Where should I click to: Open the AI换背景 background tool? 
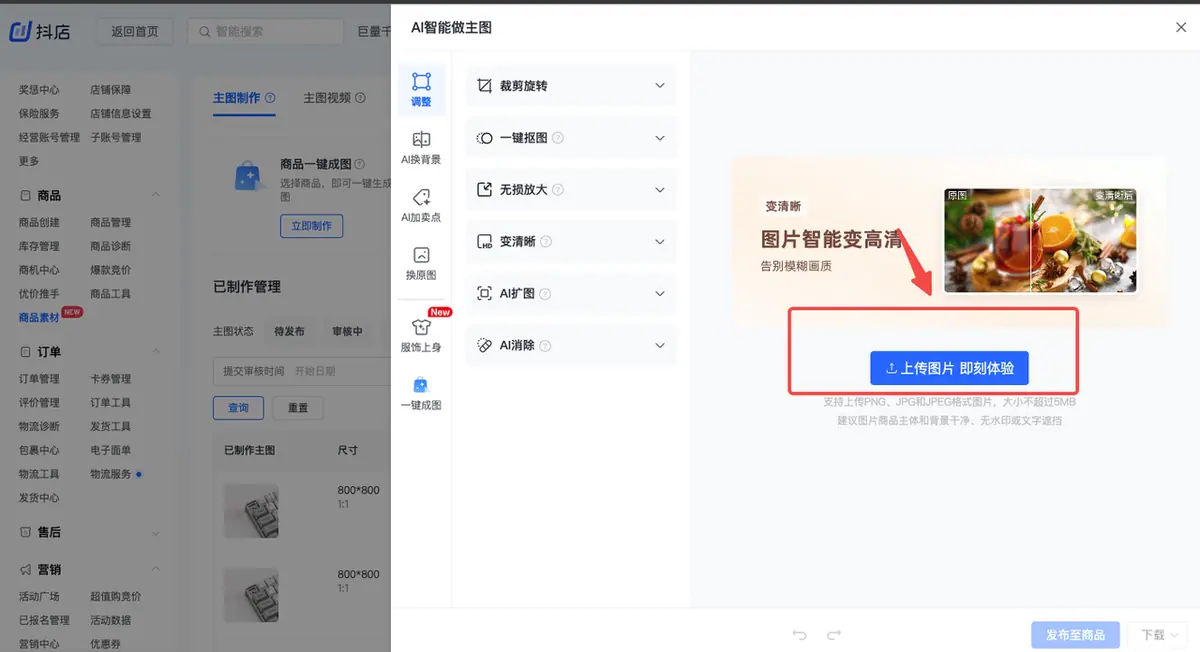pos(421,147)
